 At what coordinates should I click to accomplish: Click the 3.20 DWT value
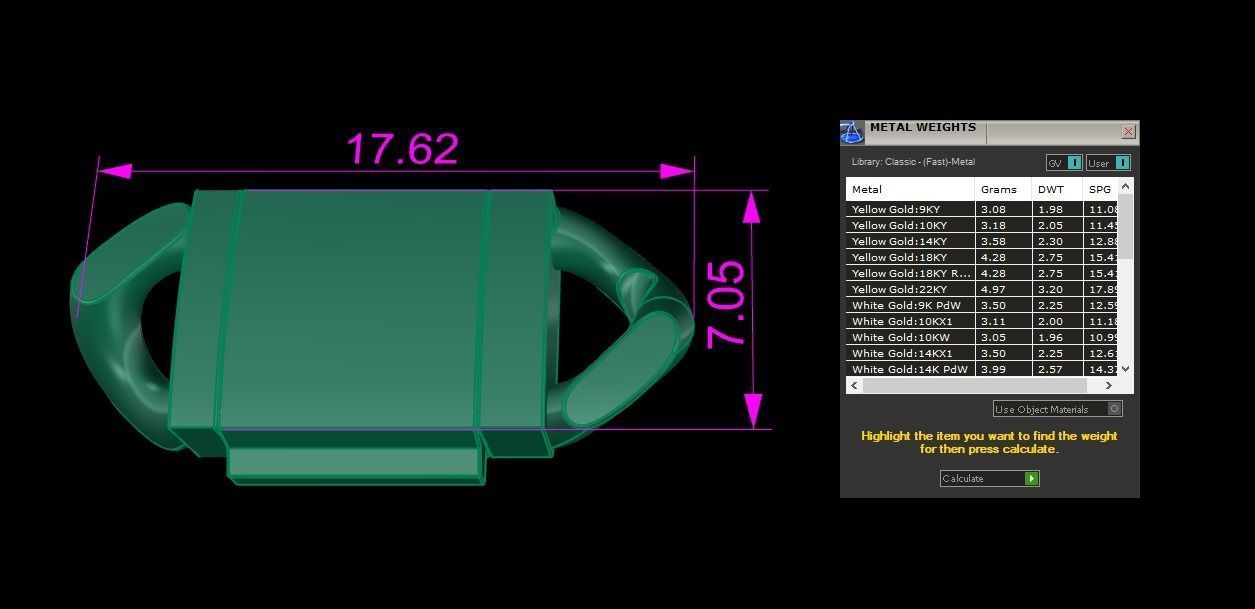pos(1050,289)
